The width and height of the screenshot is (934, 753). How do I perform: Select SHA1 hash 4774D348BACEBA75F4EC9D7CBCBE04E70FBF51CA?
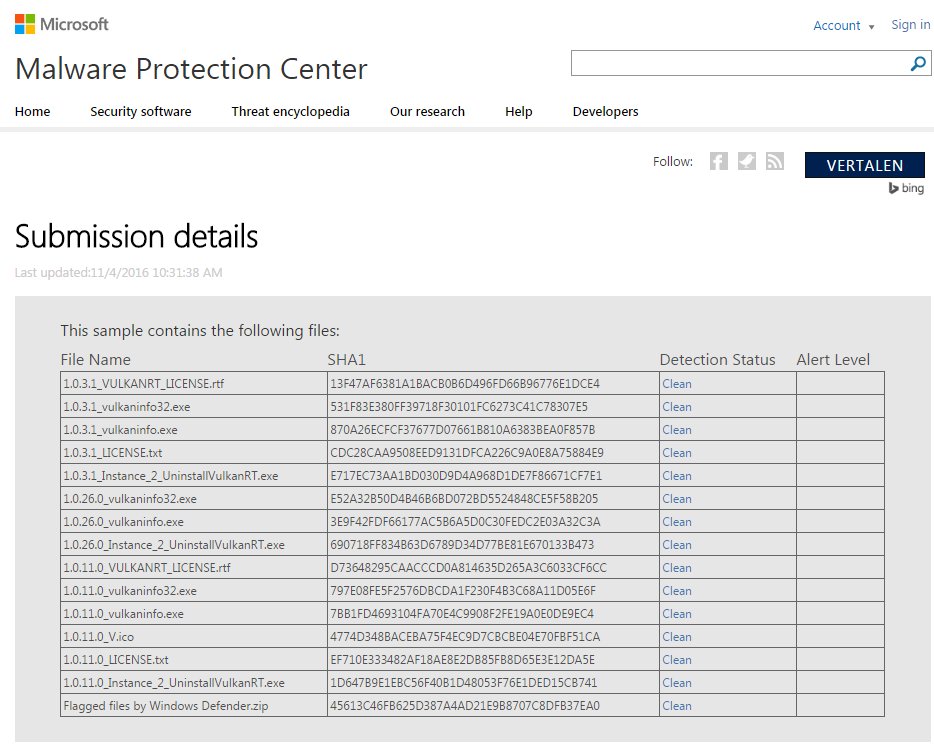[465, 637]
